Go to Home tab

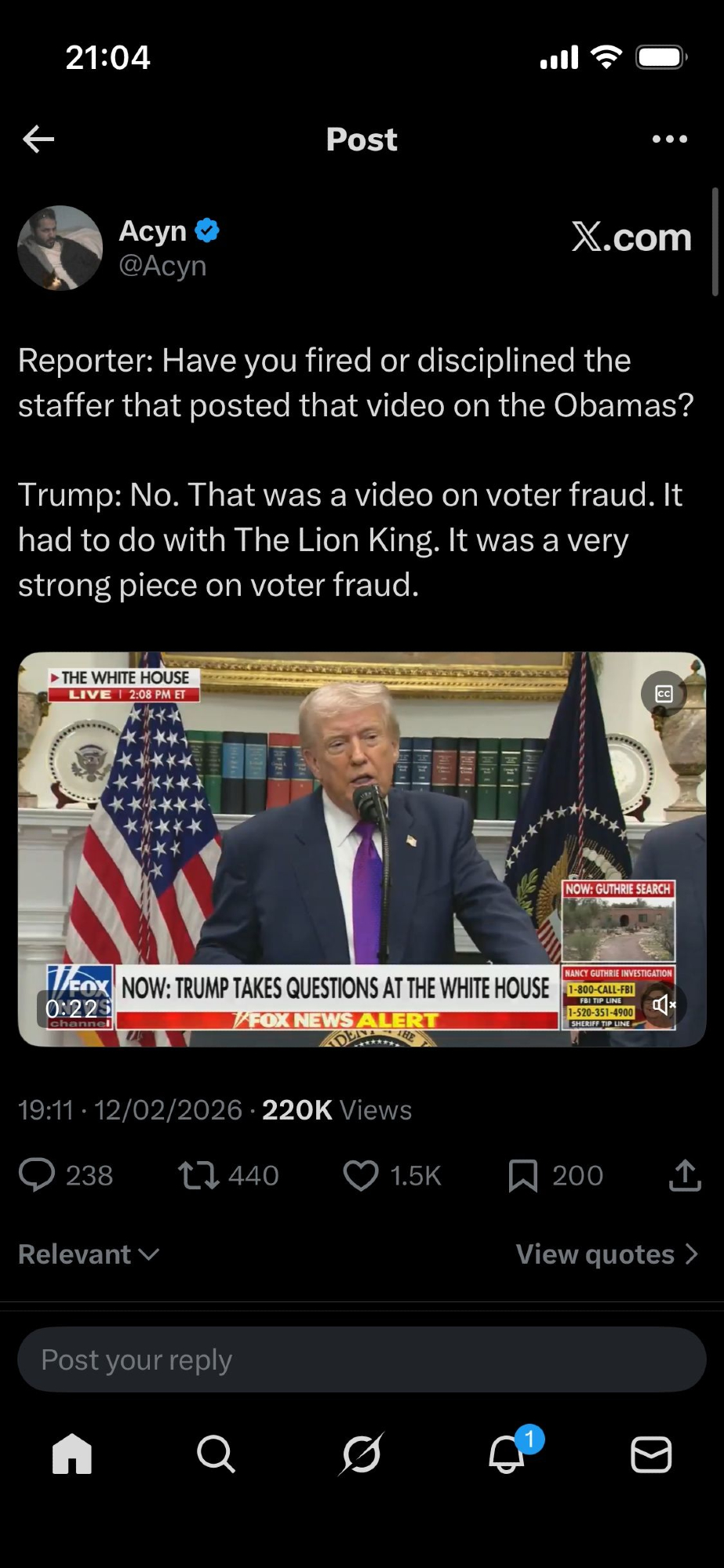72,1454
